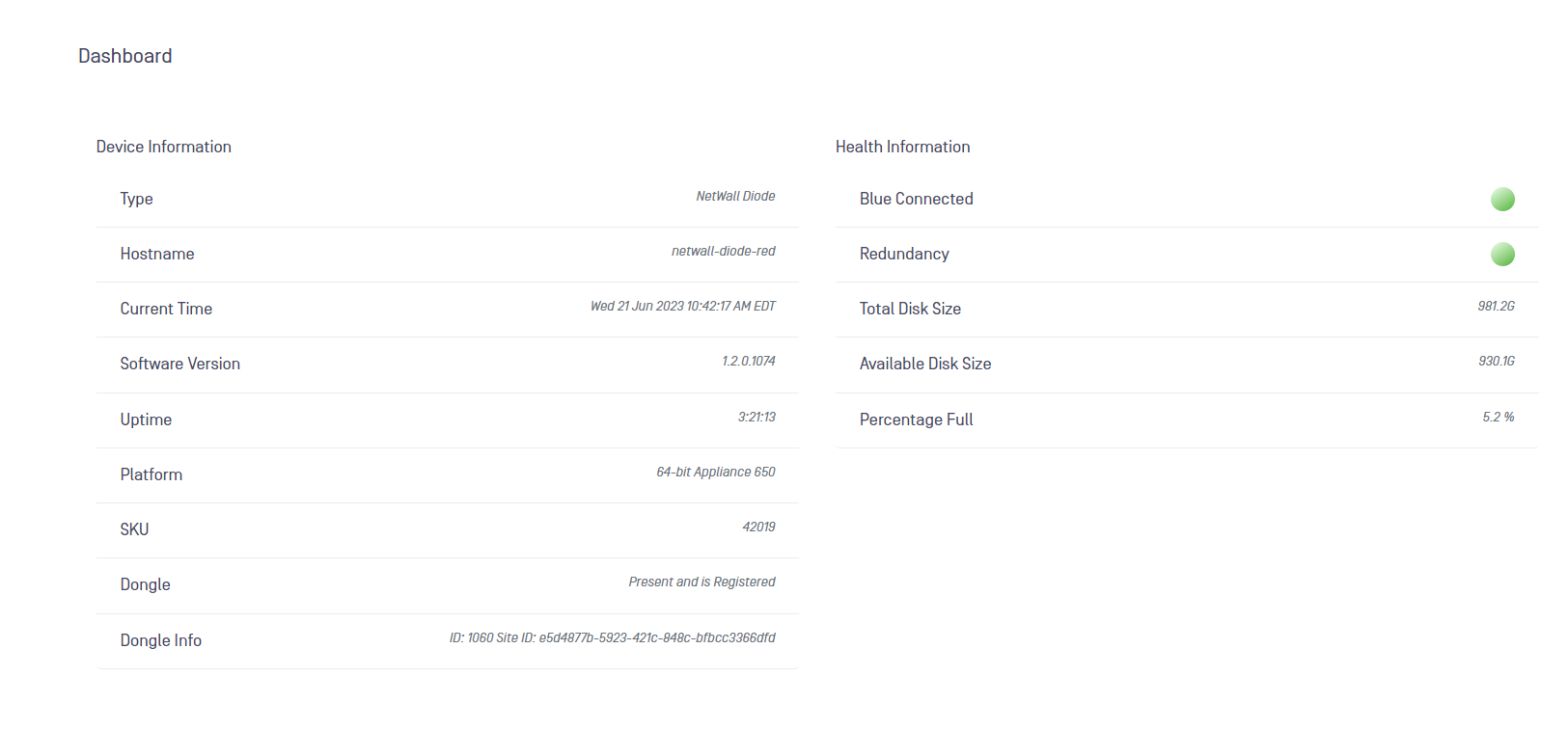
Task: Click the Dashboard page heading
Action: 125,56
